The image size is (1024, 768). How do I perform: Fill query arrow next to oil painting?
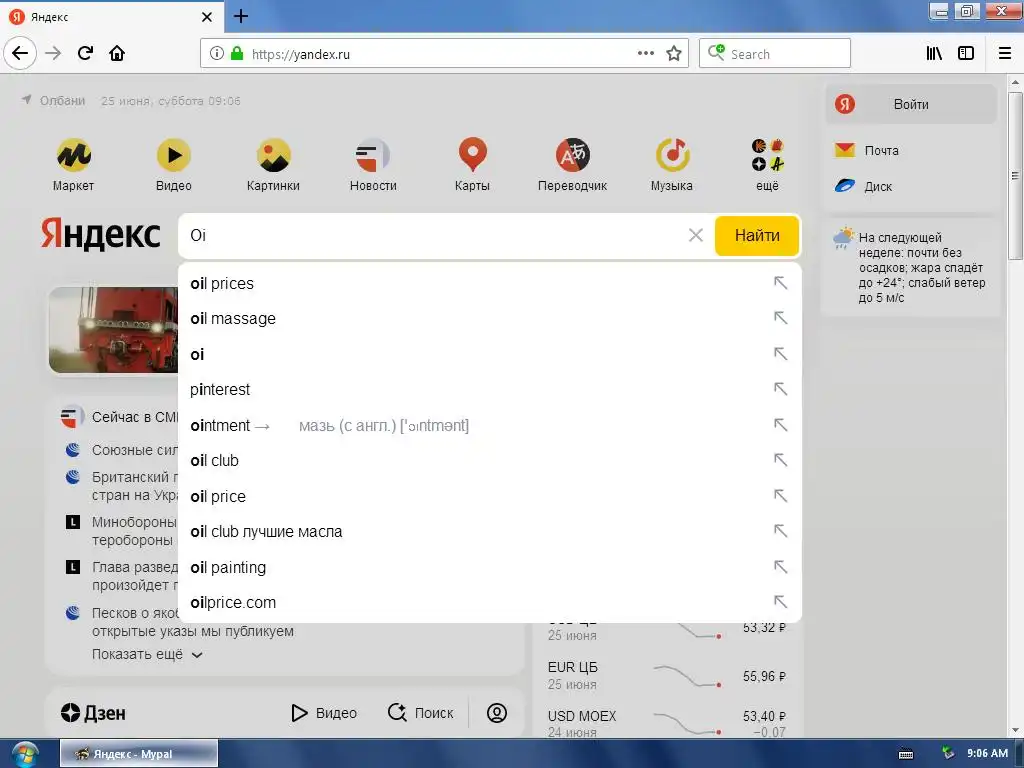pyautogui.click(x=780, y=567)
